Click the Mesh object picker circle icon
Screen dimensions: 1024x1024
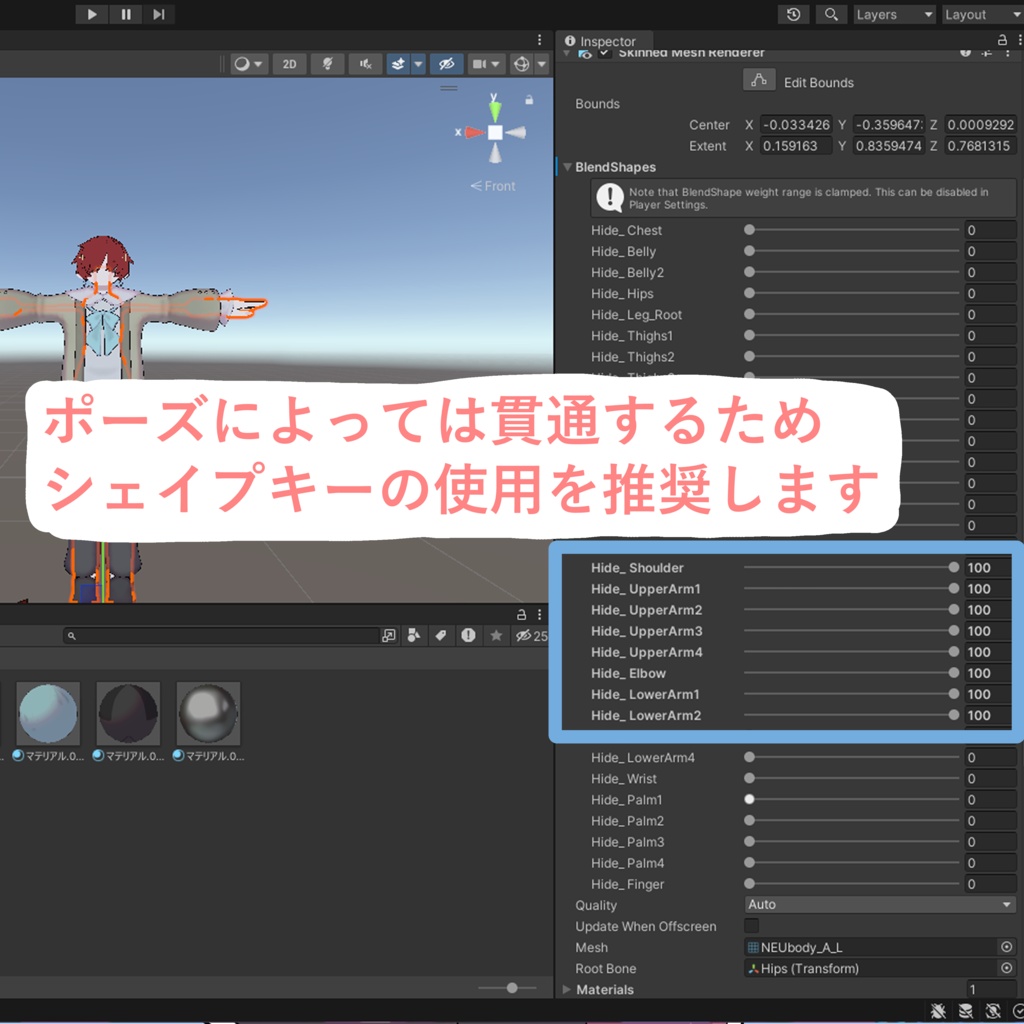pyautogui.click(x=1006, y=947)
